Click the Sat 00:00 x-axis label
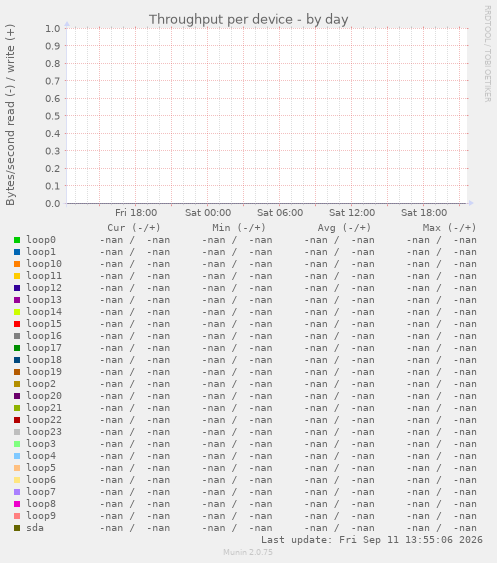The width and height of the screenshot is (497, 563). (208, 213)
